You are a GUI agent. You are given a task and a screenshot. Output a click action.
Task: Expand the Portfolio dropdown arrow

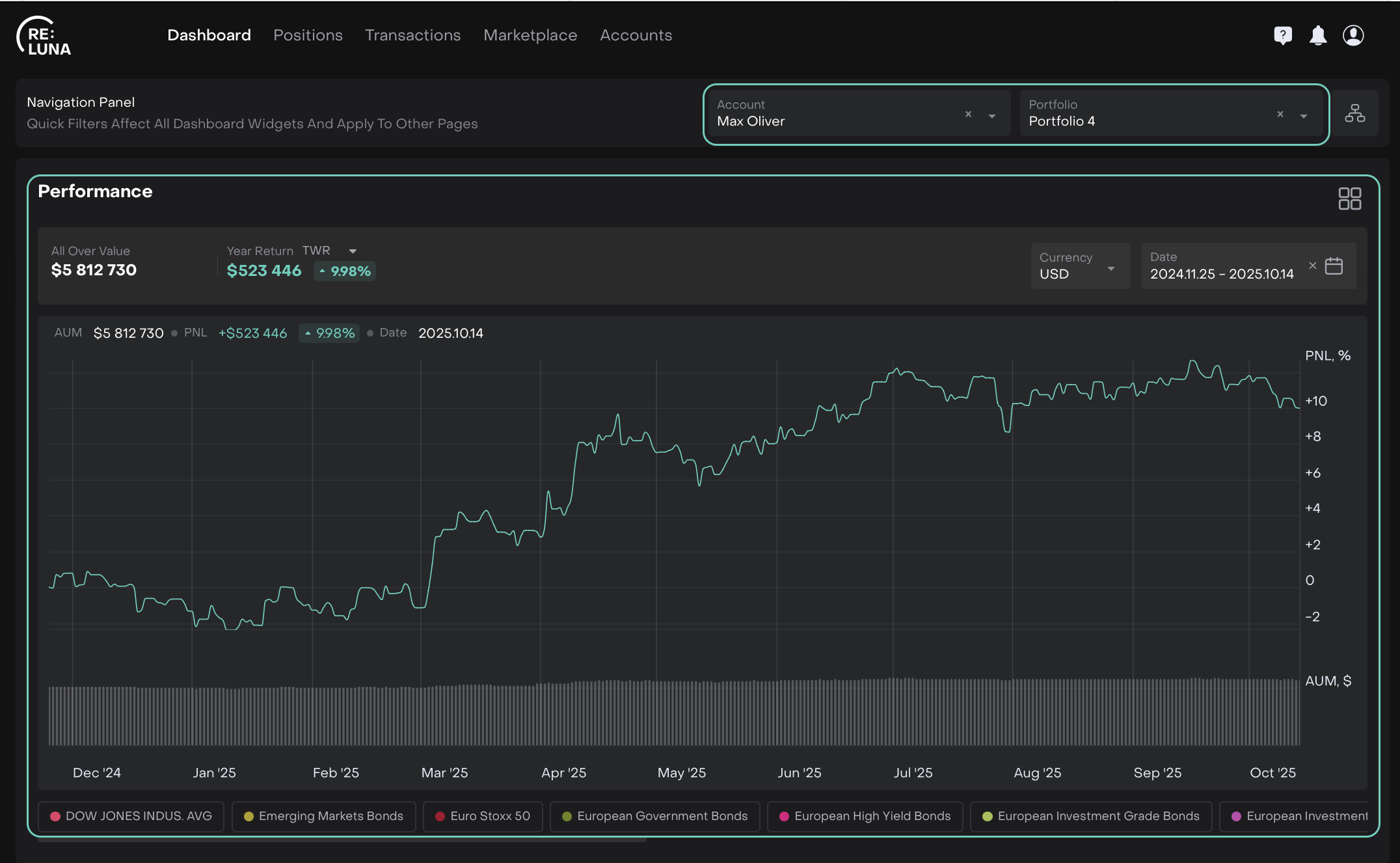1304,116
